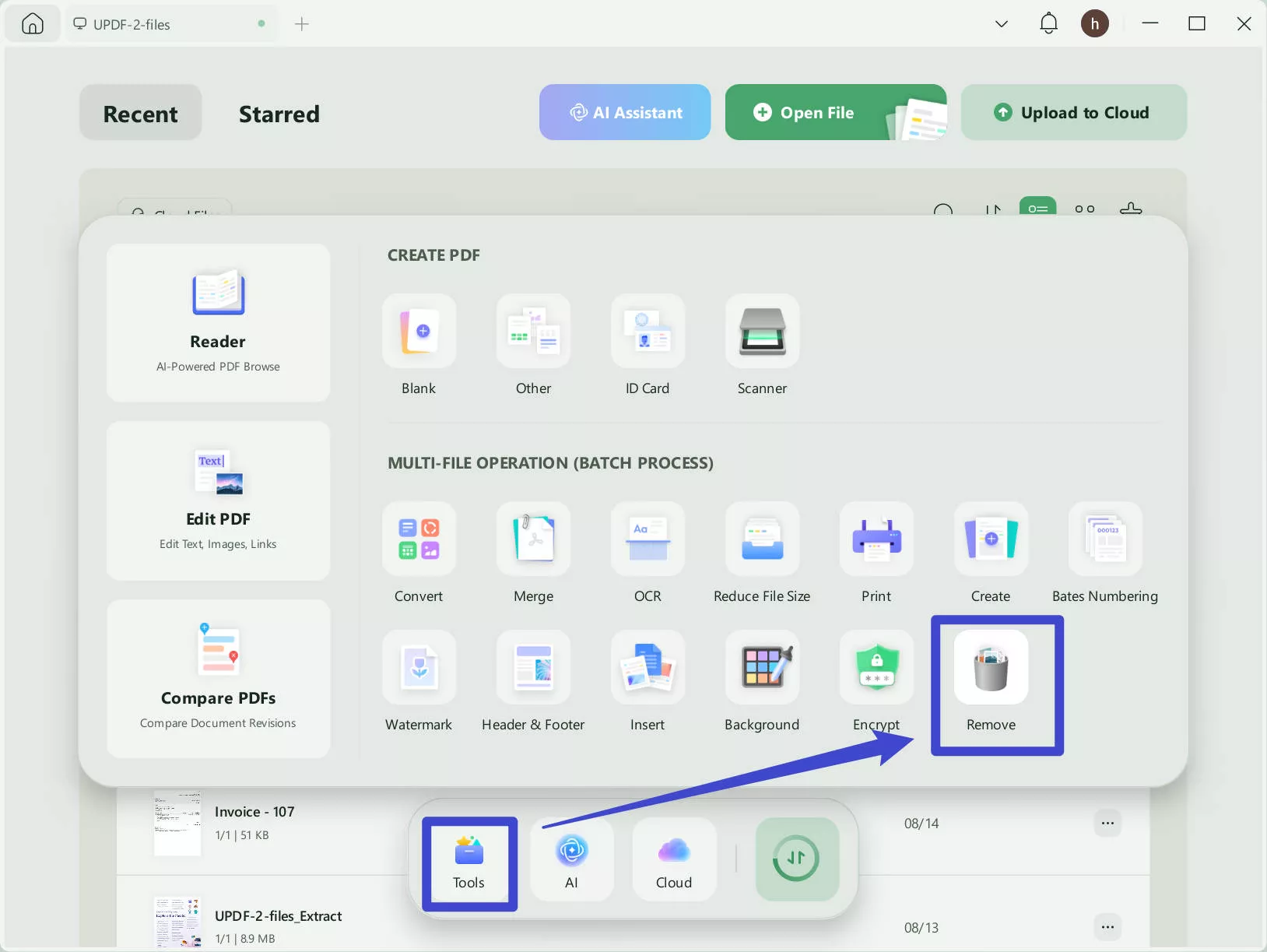Click the Invoice - 107 thumbnail

pos(177,824)
